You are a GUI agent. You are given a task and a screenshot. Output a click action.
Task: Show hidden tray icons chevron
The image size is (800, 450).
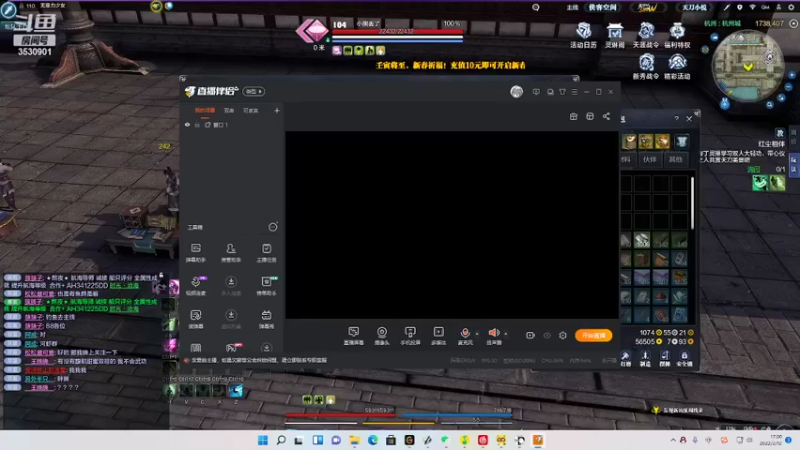672,440
